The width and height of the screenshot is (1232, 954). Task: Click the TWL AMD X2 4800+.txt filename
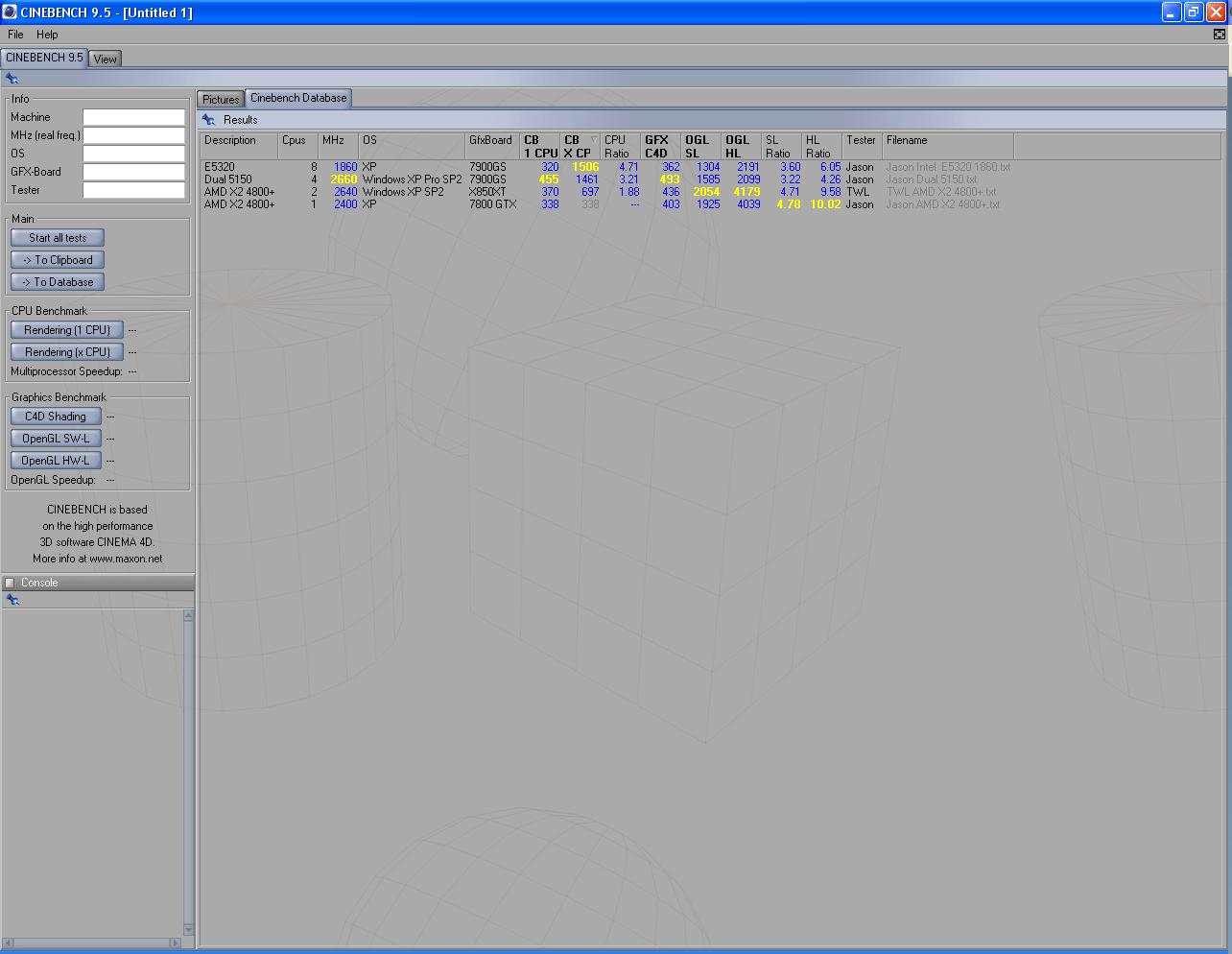pyautogui.click(x=941, y=192)
